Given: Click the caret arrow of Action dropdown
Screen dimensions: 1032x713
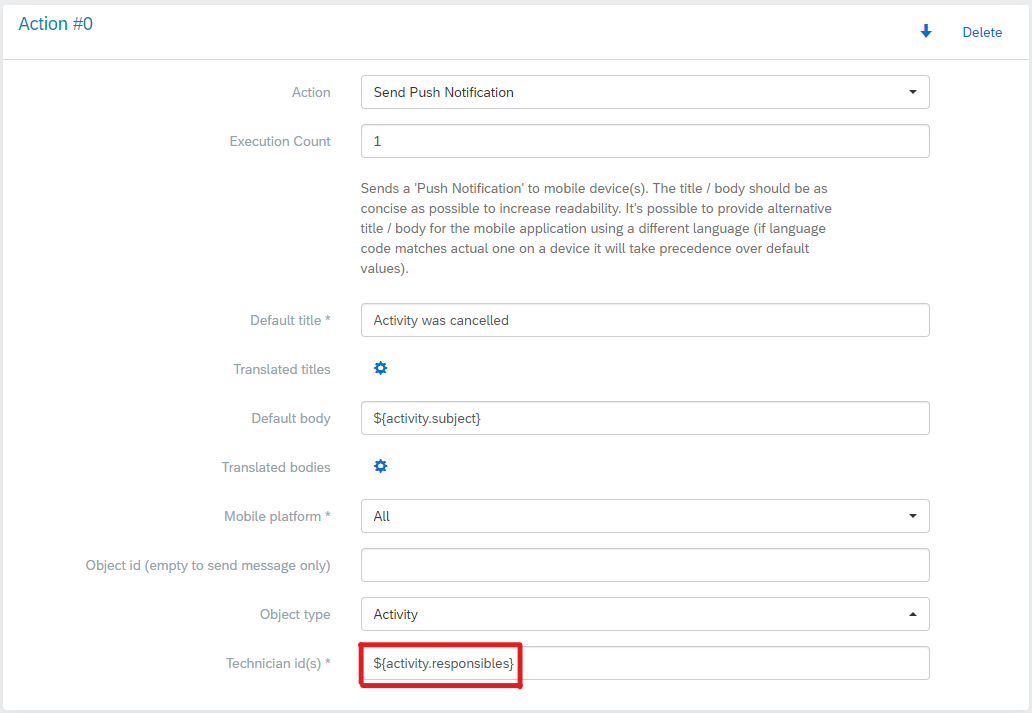Looking at the screenshot, I should click(x=912, y=92).
